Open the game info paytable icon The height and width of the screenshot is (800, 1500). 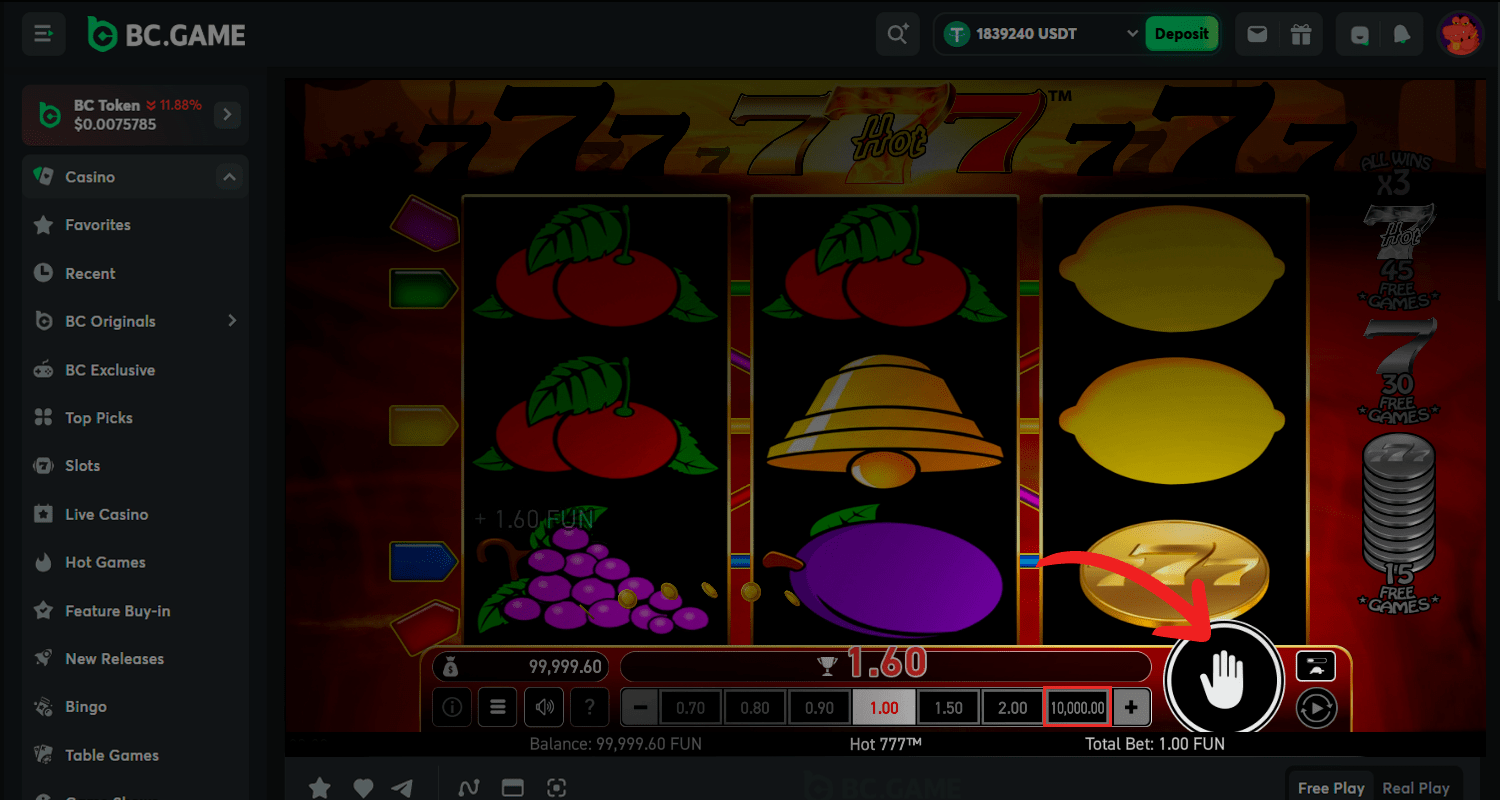coord(452,708)
